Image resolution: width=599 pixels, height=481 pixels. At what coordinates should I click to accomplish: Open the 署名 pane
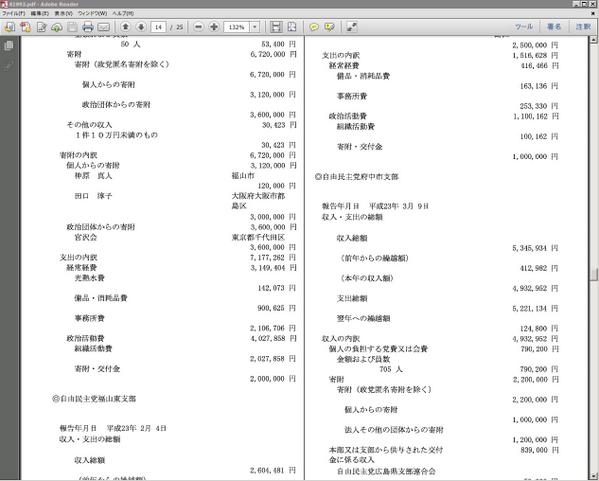554,27
